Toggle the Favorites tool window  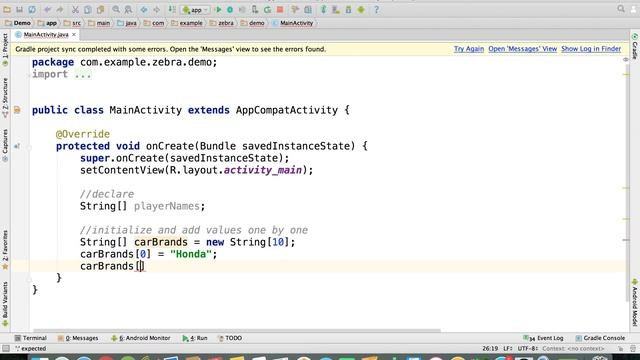pos(5,250)
